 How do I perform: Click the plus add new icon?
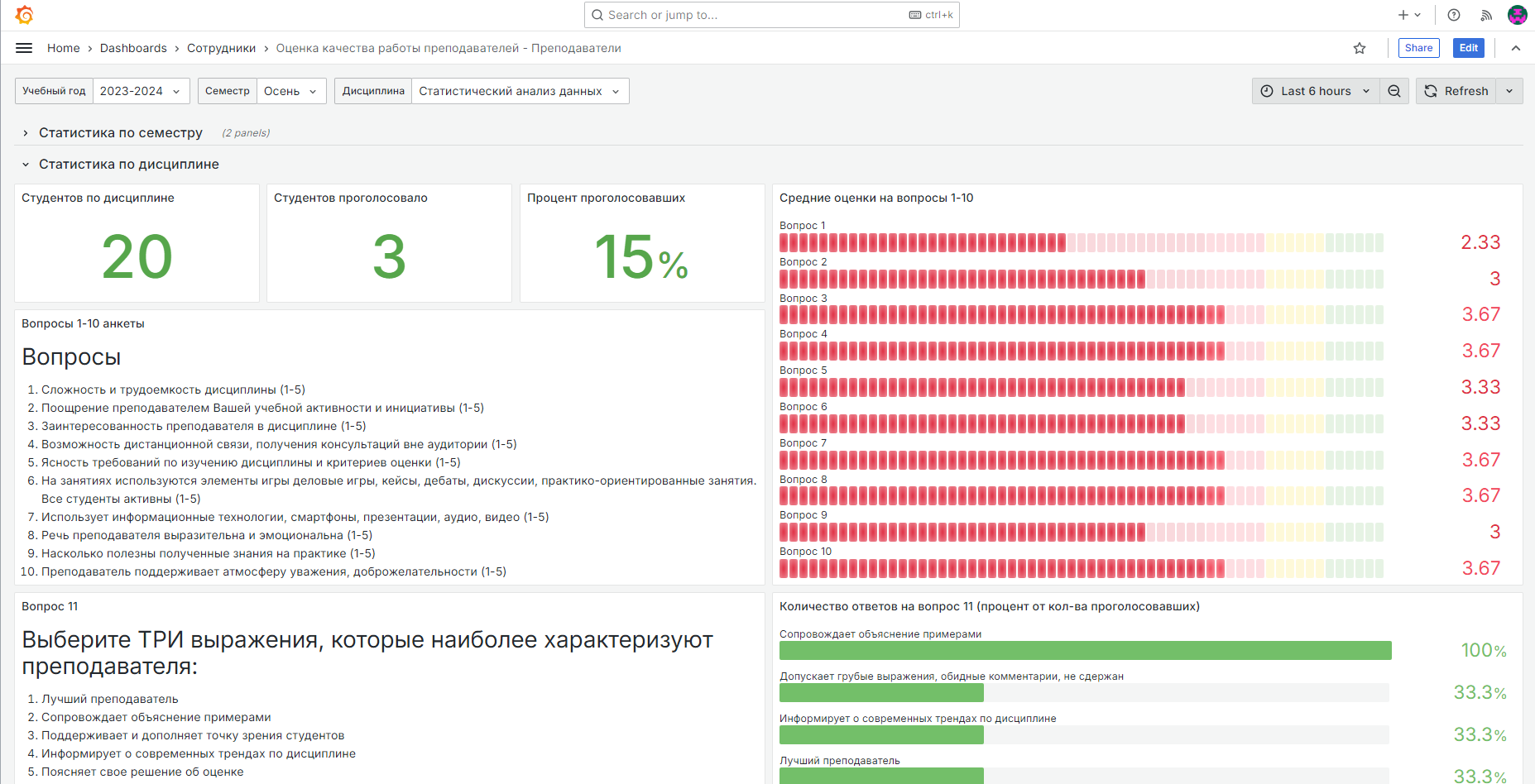(x=1408, y=15)
